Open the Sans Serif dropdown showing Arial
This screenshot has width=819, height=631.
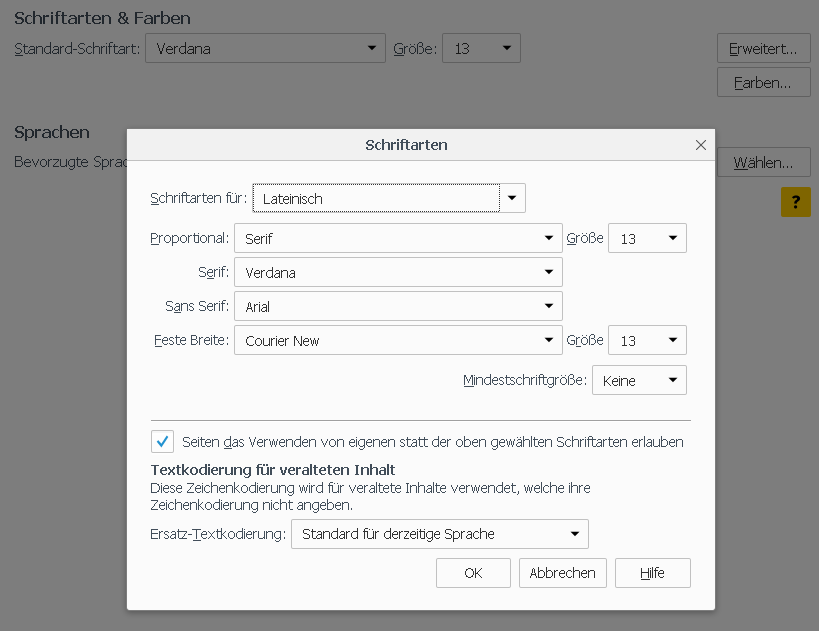pyautogui.click(x=397, y=306)
